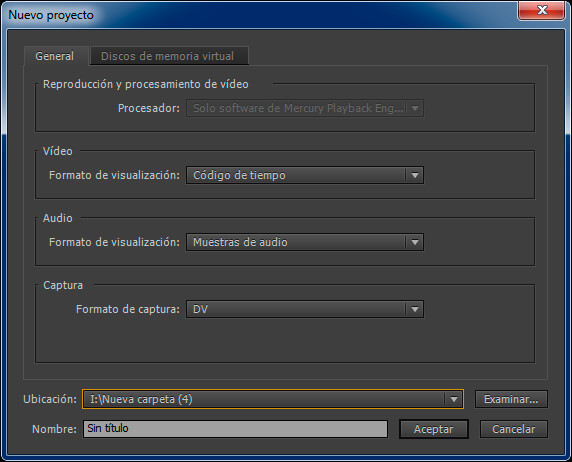Switch to the General tab
The width and height of the screenshot is (572, 462).
55,56
